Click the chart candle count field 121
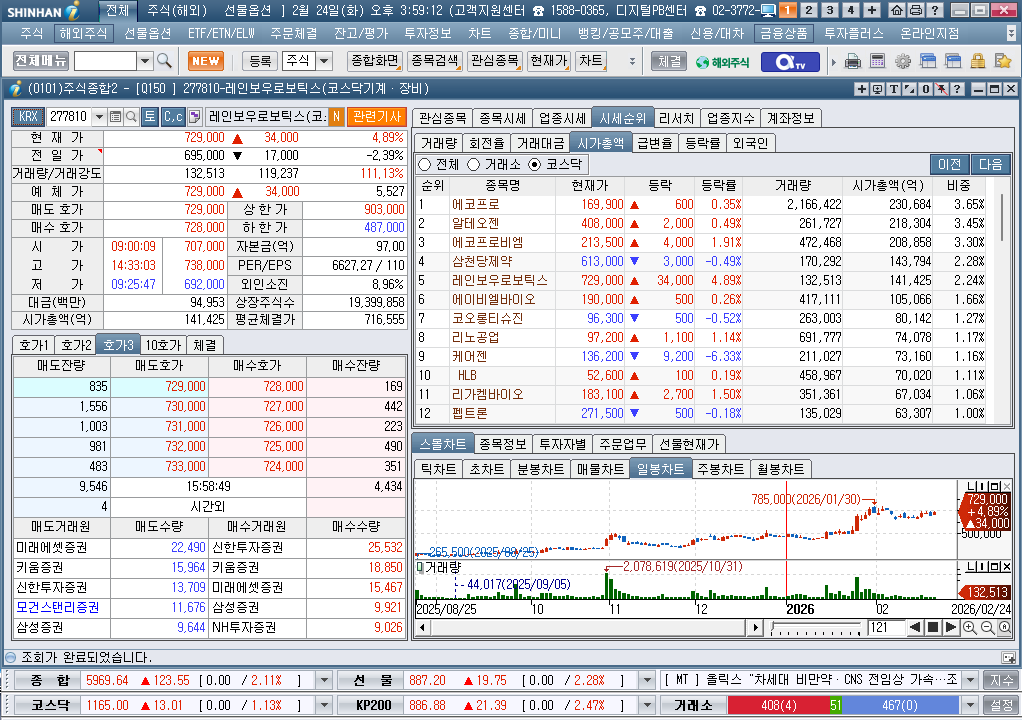1022x720 pixels. [886, 627]
